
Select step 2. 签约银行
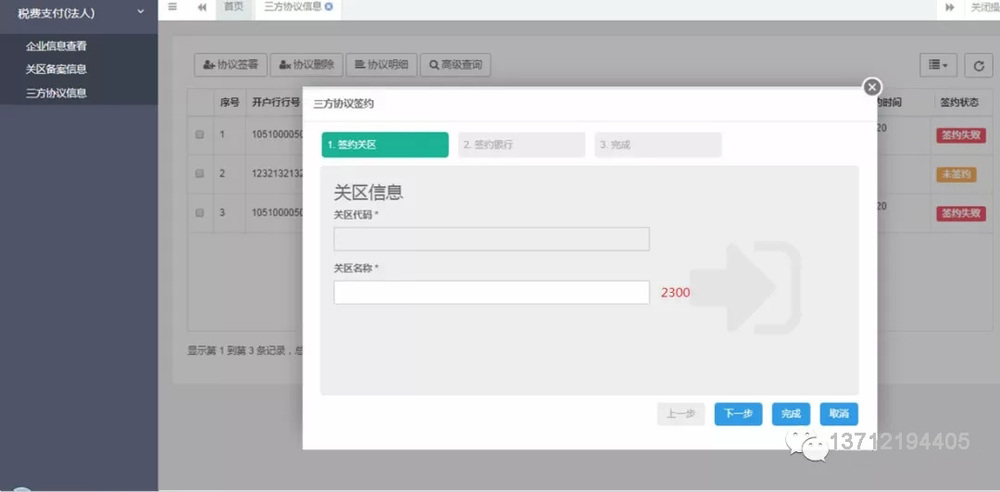521,145
